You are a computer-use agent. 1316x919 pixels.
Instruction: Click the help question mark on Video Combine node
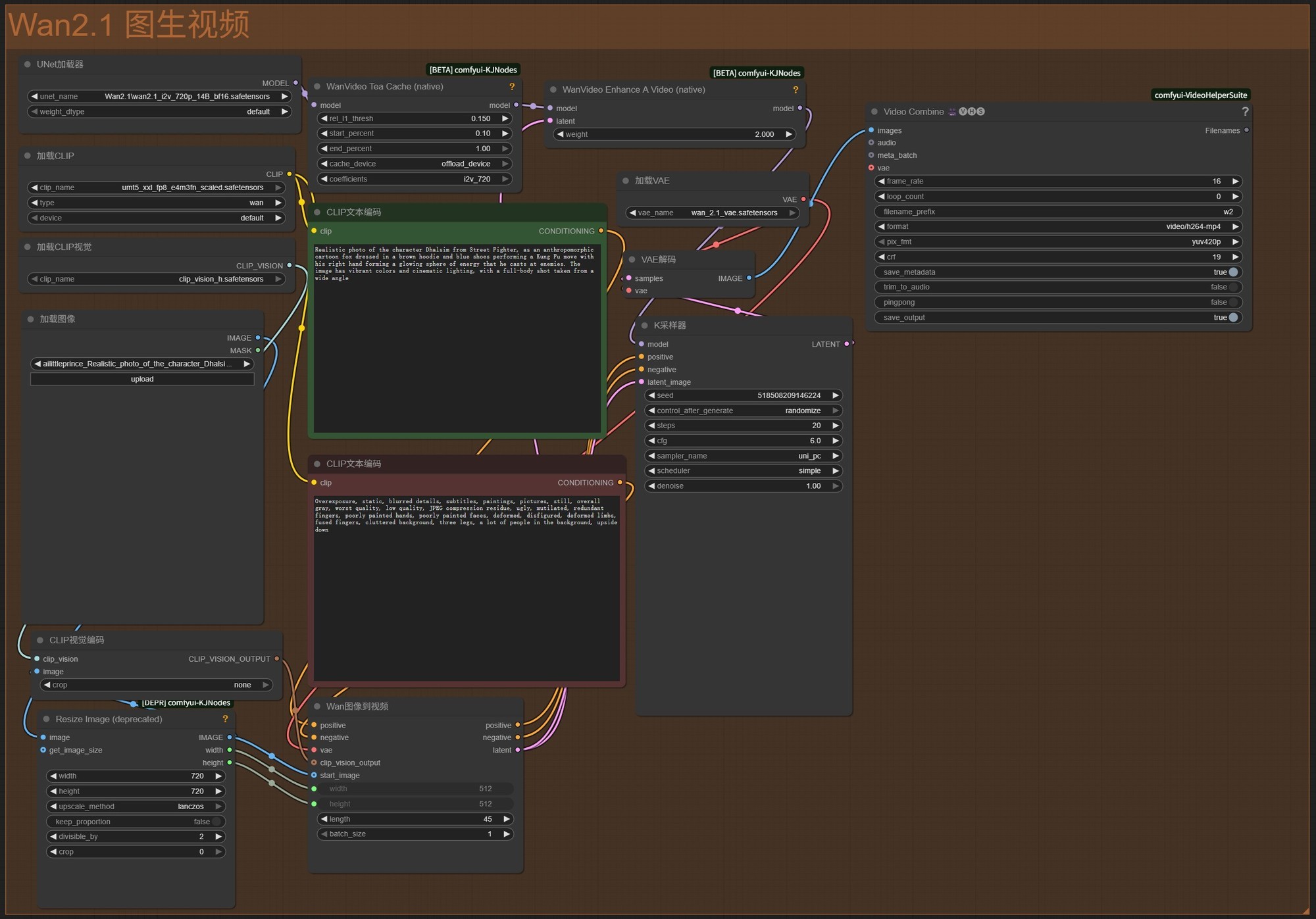tap(1245, 112)
